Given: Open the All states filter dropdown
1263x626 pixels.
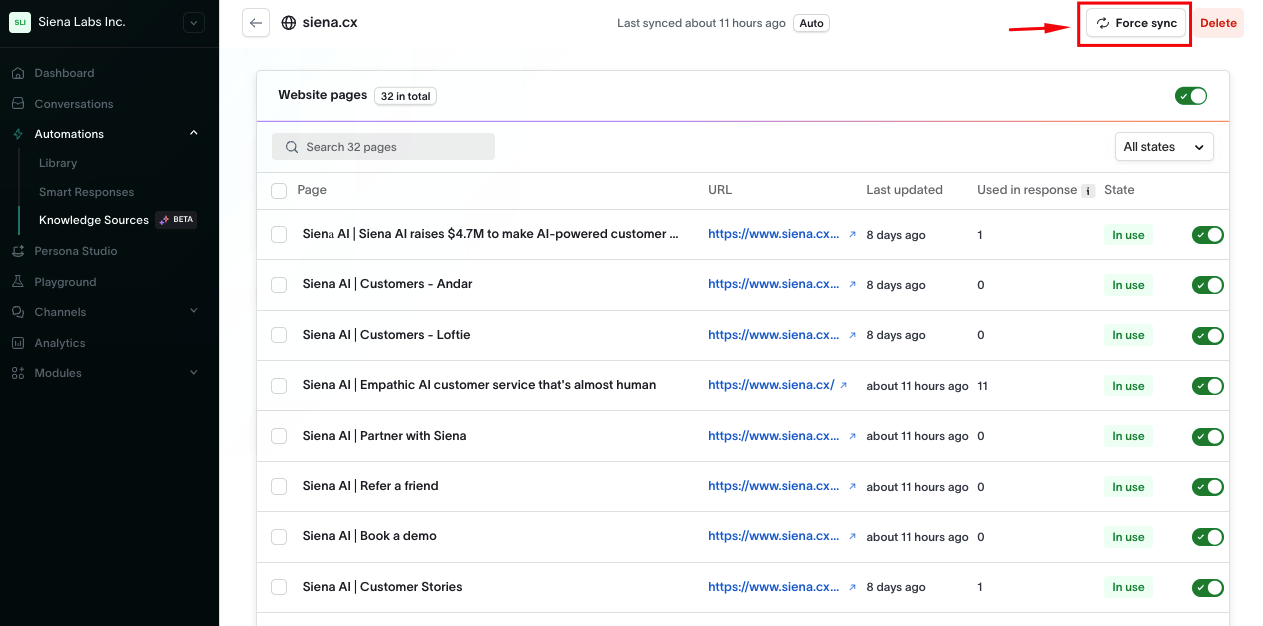Looking at the screenshot, I should 1164,147.
